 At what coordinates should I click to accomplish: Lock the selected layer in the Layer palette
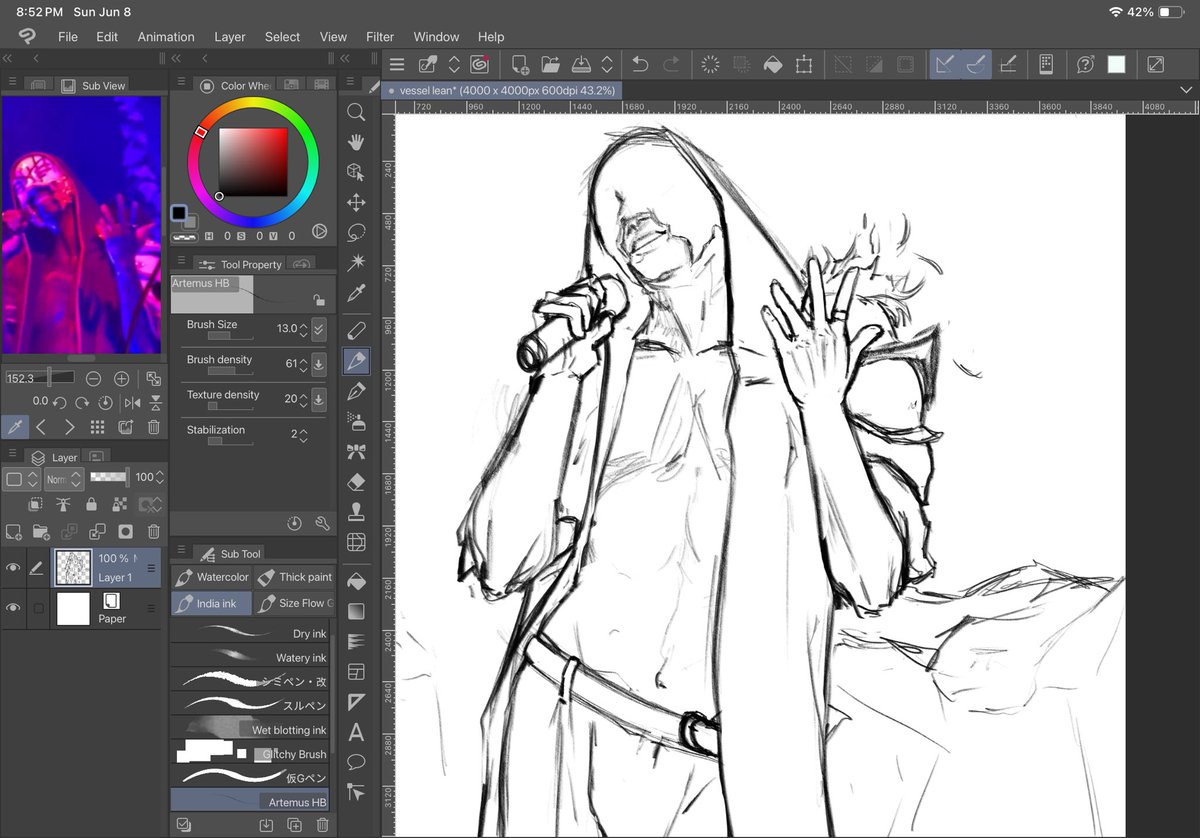coord(91,504)
